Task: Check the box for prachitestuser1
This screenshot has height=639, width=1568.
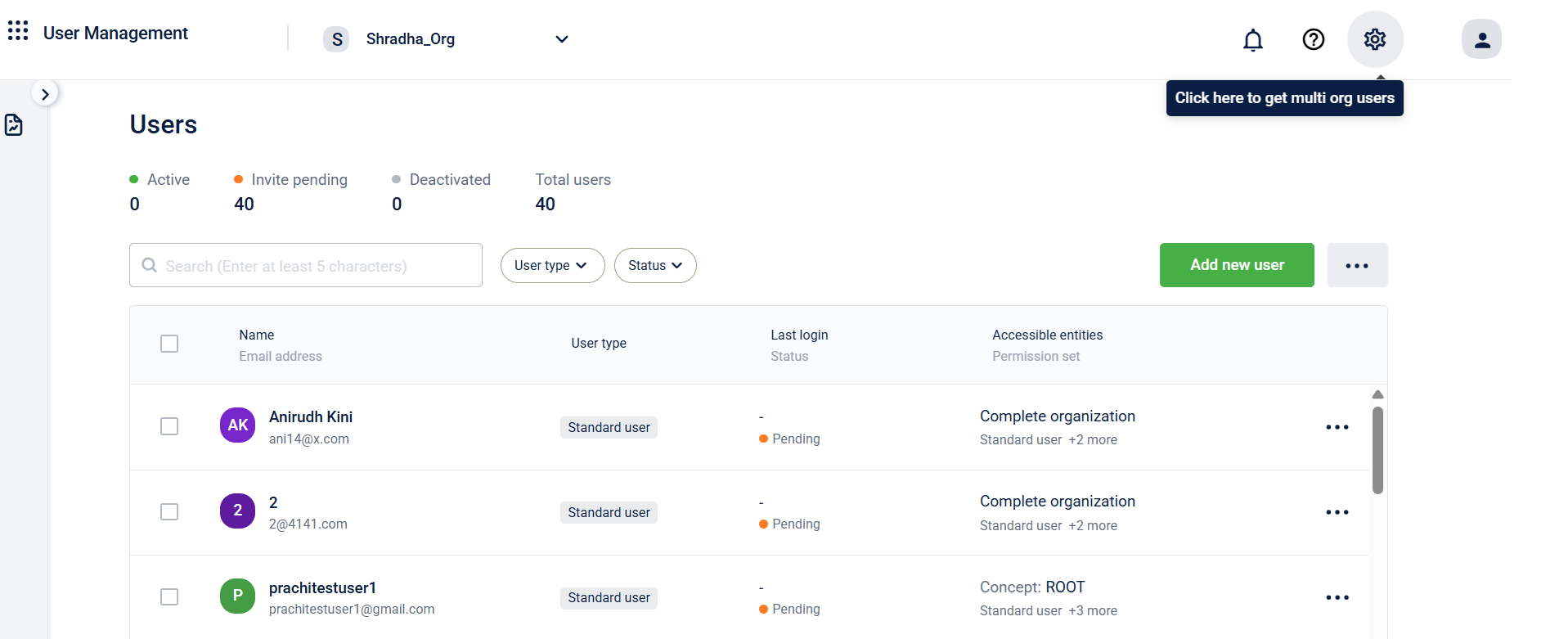Action: [x=169, y=596]
